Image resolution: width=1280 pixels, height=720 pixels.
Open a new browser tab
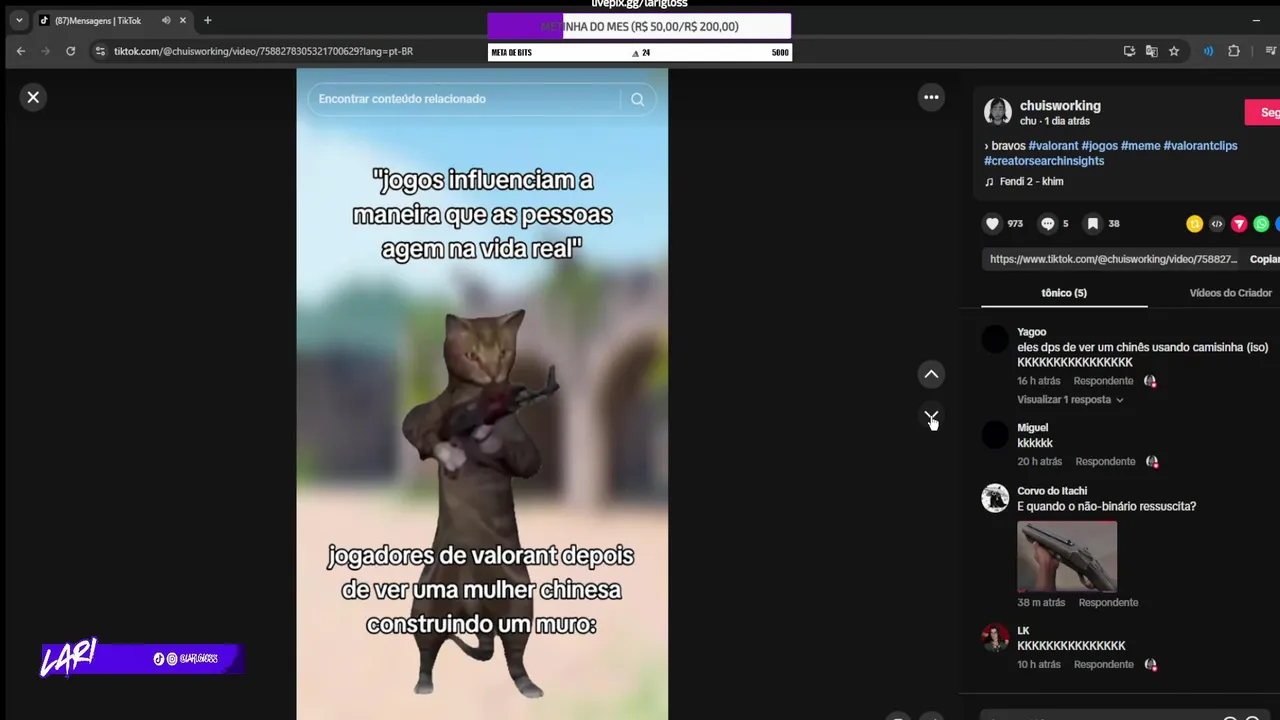[x=207, y=20]
